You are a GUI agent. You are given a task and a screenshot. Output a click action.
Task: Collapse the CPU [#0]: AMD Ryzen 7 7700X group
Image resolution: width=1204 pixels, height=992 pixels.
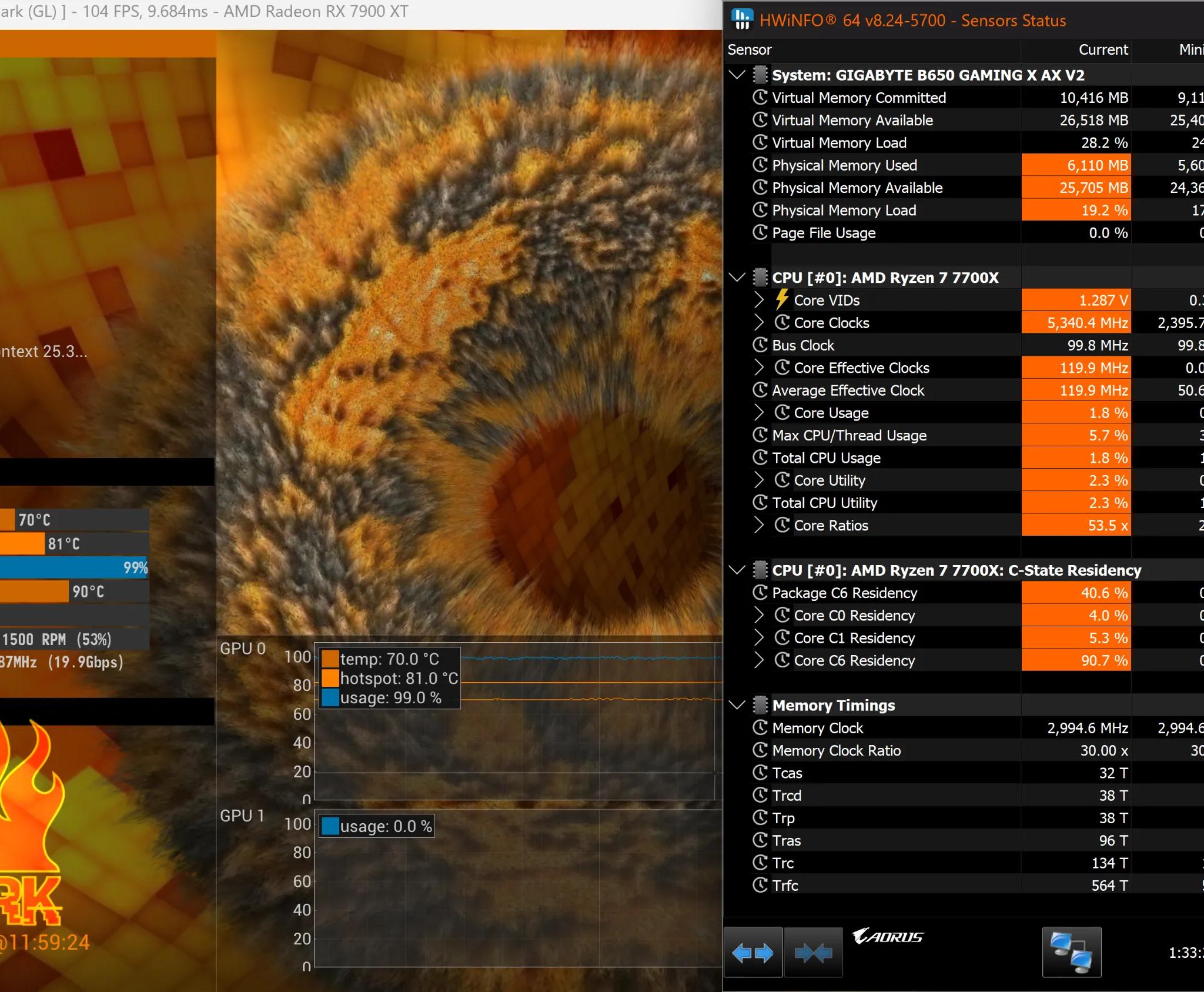point(737,278)
